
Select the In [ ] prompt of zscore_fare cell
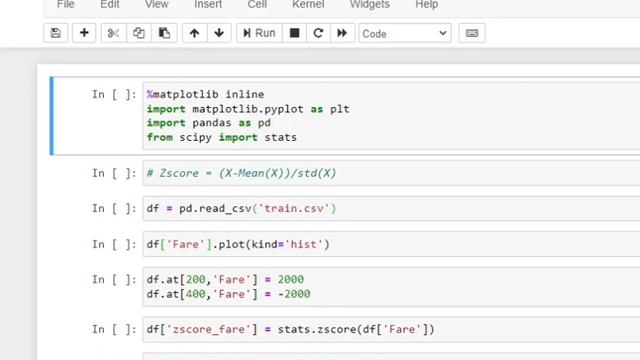(x=114, y=329)
